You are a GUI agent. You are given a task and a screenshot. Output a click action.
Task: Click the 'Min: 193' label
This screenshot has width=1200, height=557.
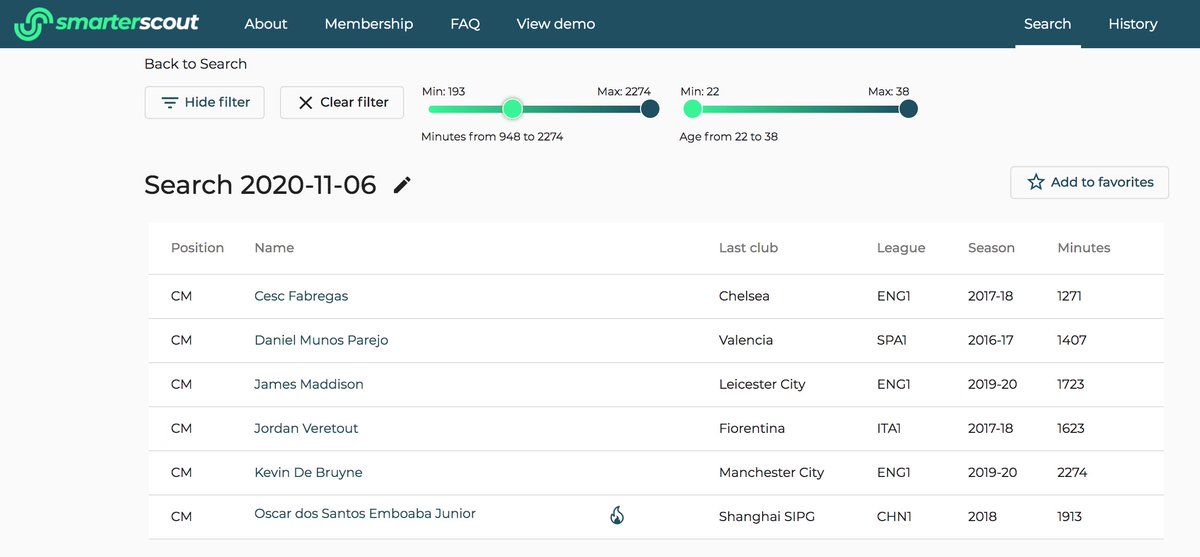coord(443,91)
